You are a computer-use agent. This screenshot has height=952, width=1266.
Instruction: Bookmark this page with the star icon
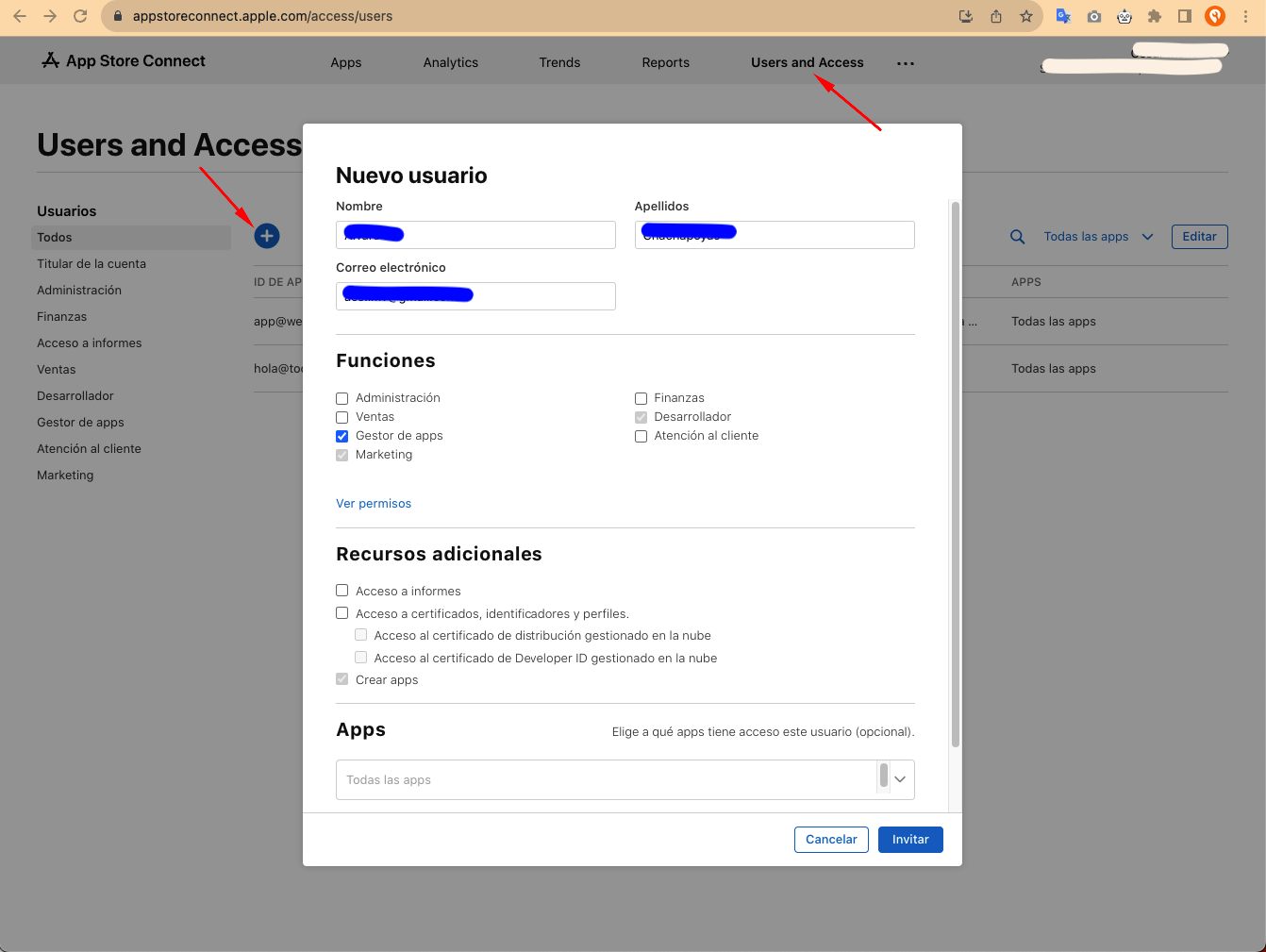[x=1026, y=16]
